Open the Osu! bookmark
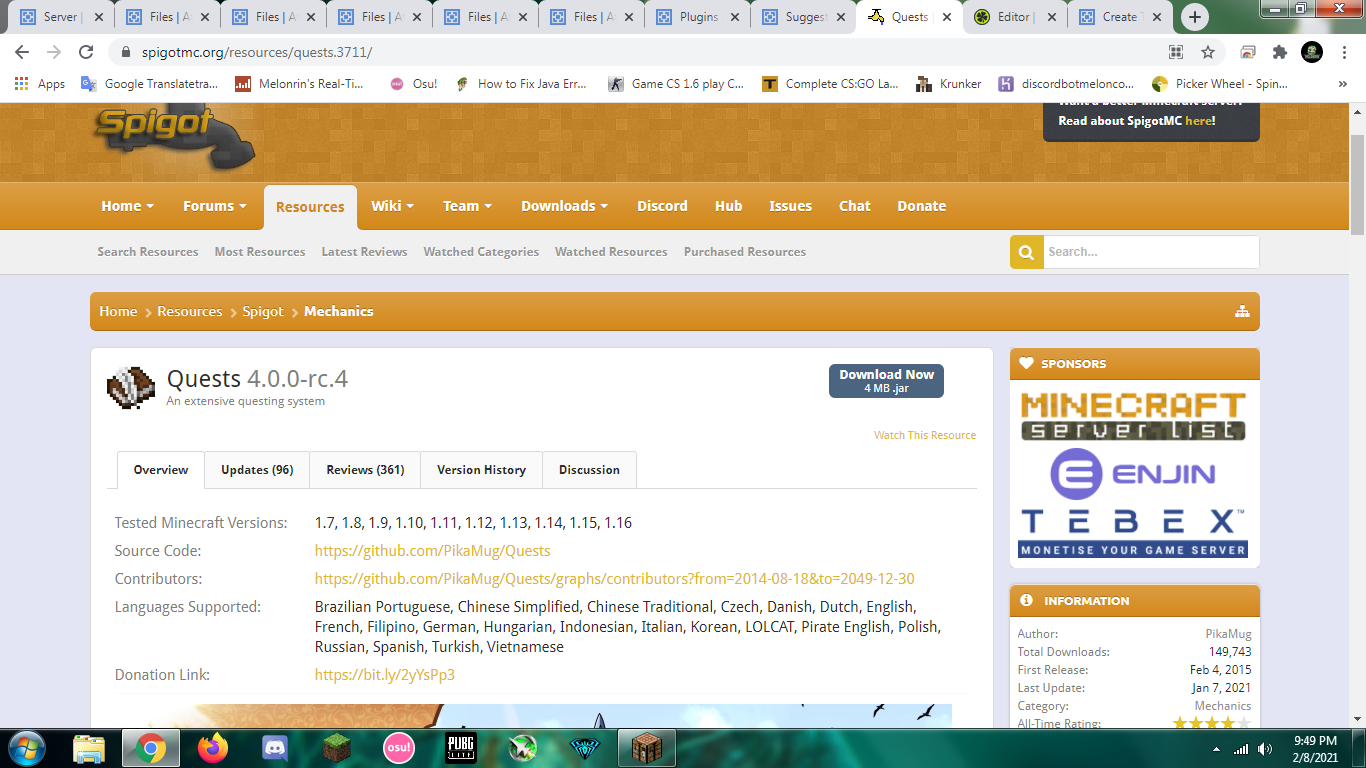Screen dimensions: 1366x768 pyautogui.click(x=413, y=84)
